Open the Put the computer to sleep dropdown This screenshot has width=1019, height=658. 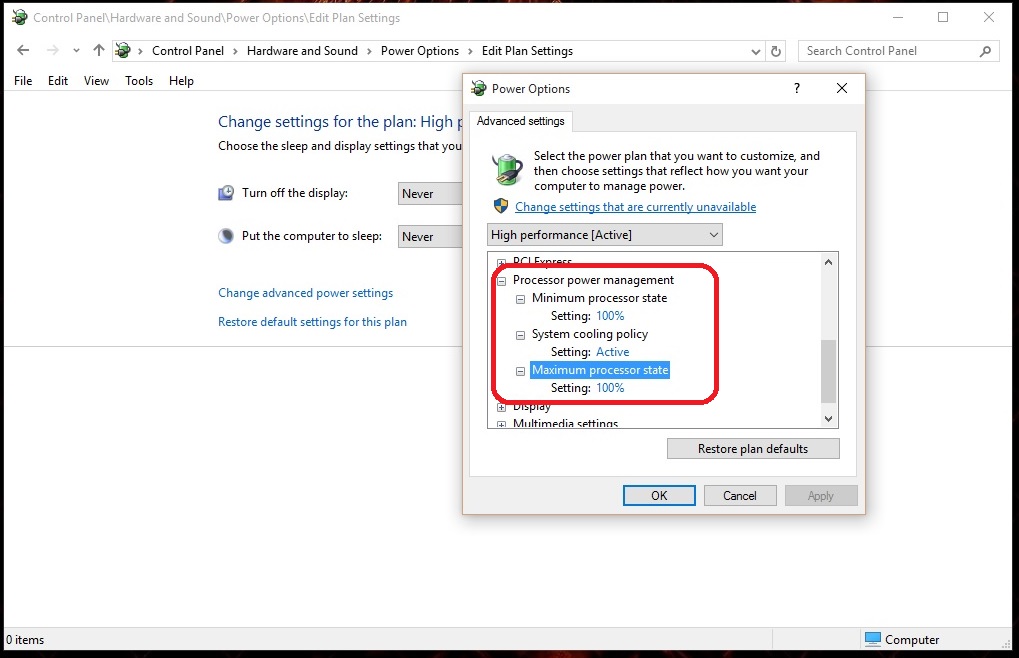[430, 237]
